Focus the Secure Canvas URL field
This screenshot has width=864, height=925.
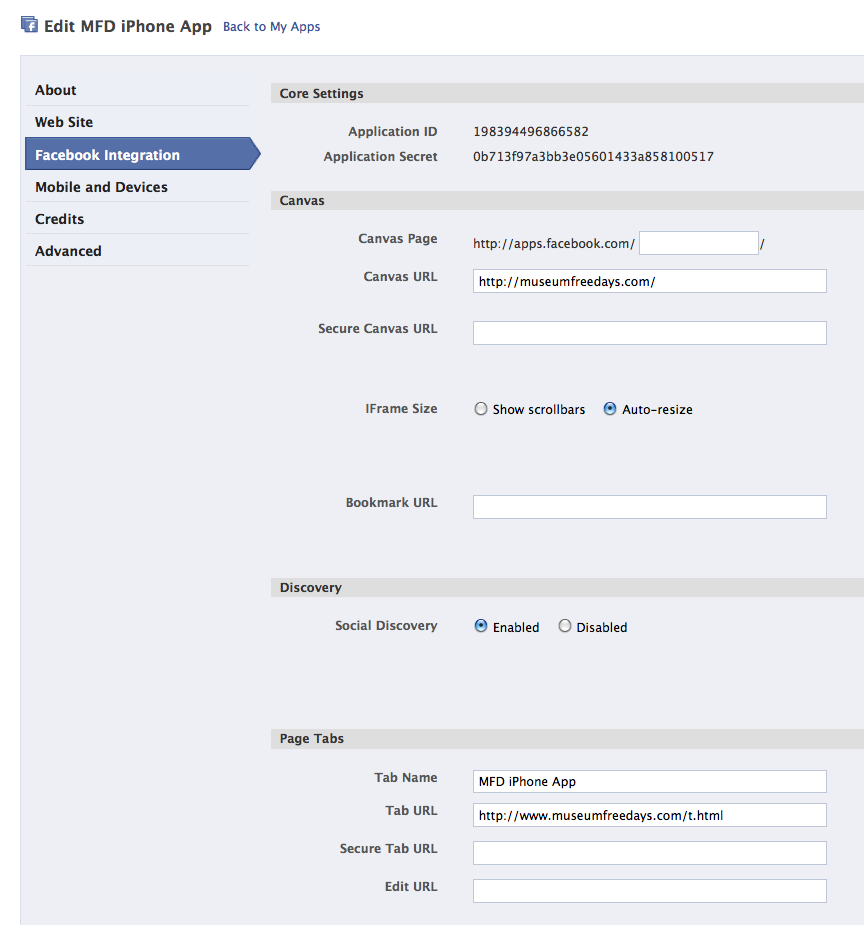(x=649, y=333)
